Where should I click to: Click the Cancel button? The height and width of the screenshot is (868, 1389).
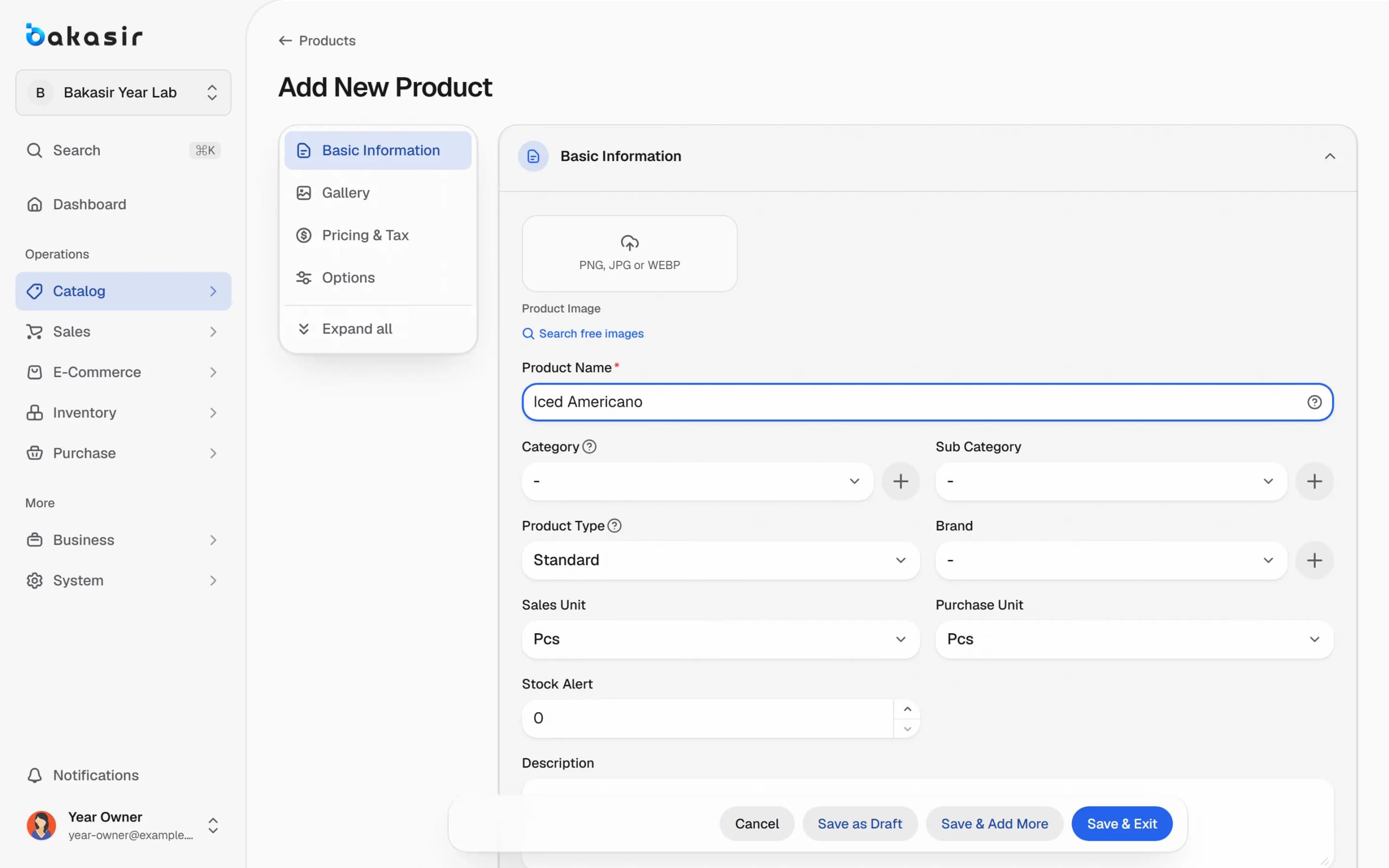point(756,824)
